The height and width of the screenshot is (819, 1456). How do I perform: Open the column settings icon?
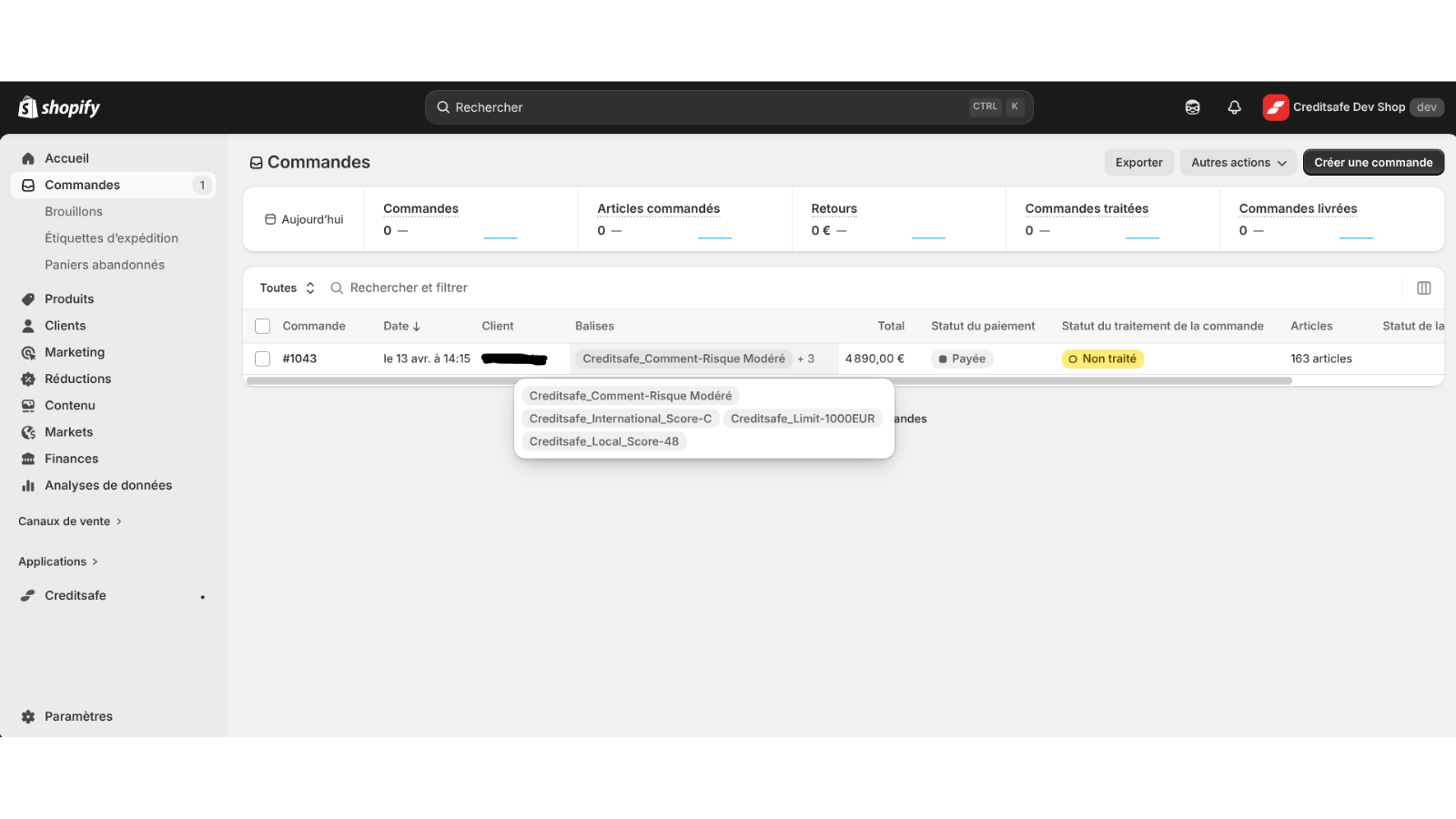click(1424, 288)
